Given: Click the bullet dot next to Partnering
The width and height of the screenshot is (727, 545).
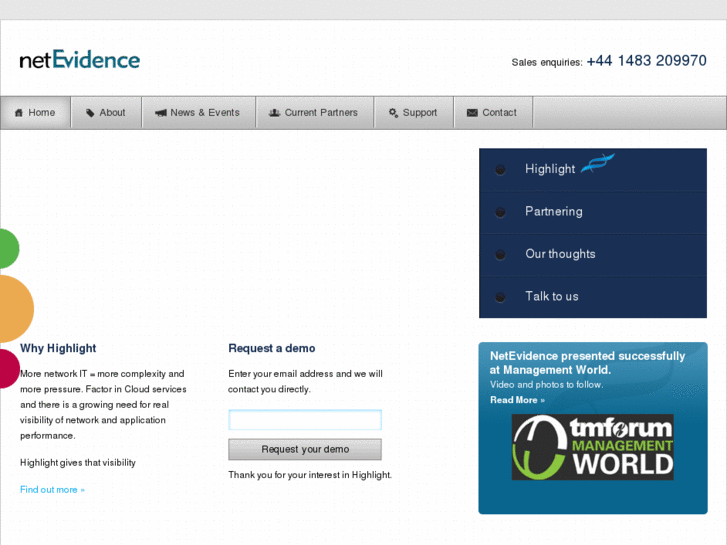Looking at the screenshot, I should point(500,212).
